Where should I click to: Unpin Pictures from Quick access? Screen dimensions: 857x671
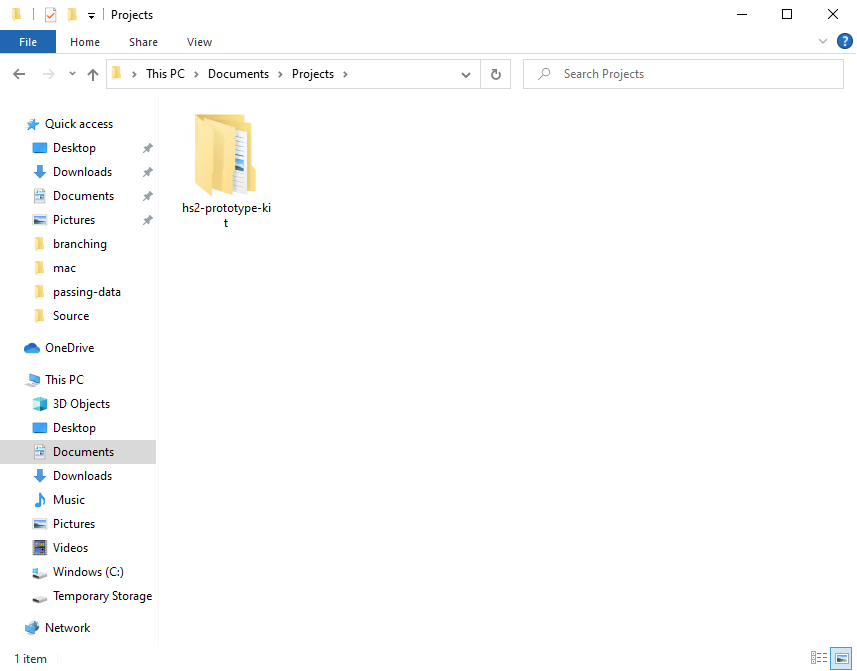147,219
